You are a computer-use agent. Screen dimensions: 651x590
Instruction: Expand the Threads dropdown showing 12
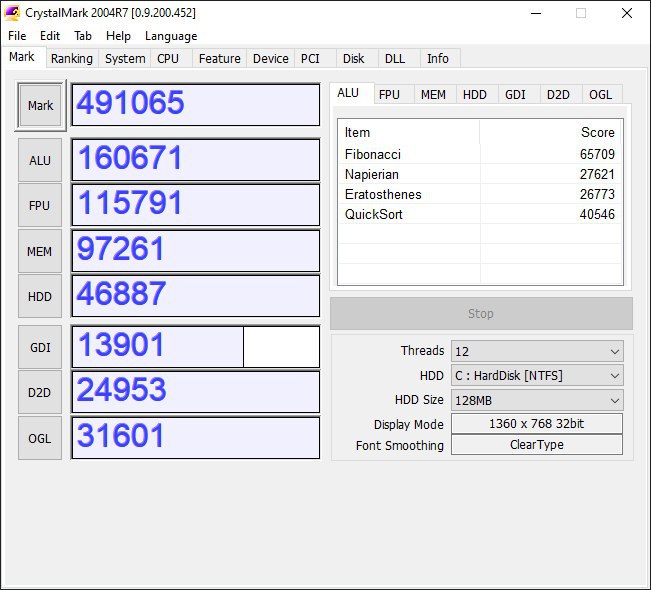[537, 352]
